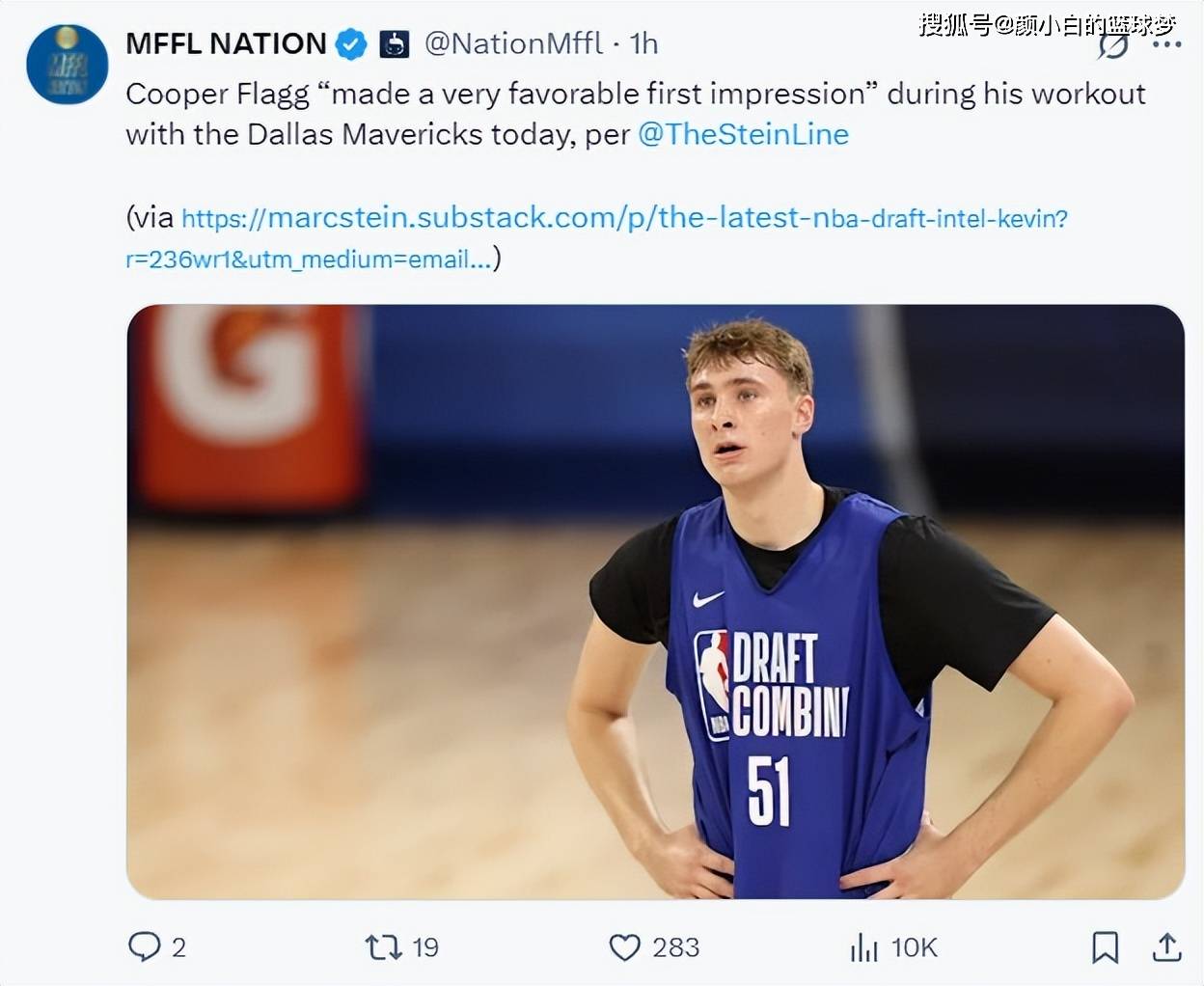The image size is (1204, 986).
Task: Click the blue verified checkmark badge
Action: [351, 44]
